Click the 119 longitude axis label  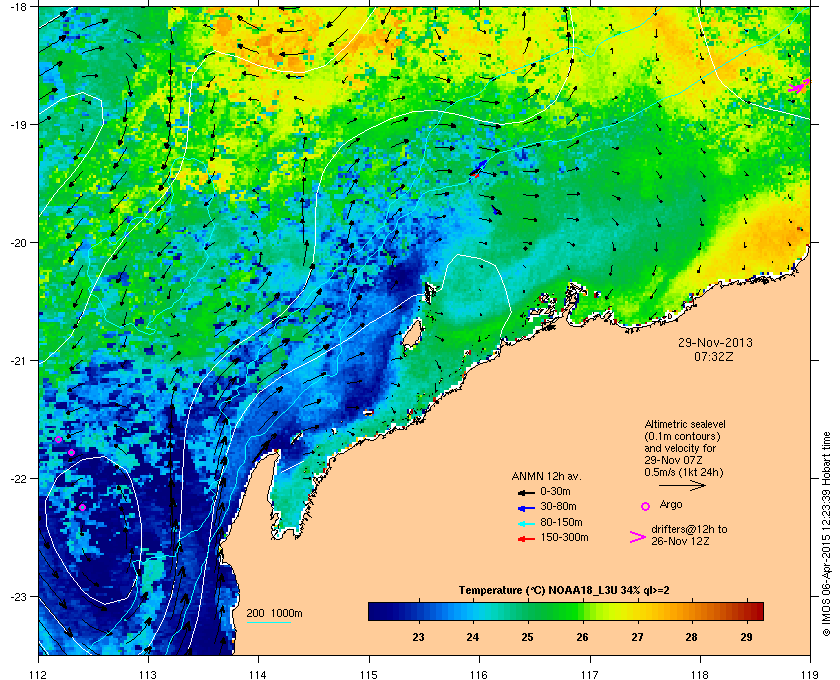(x=810, y=674)
